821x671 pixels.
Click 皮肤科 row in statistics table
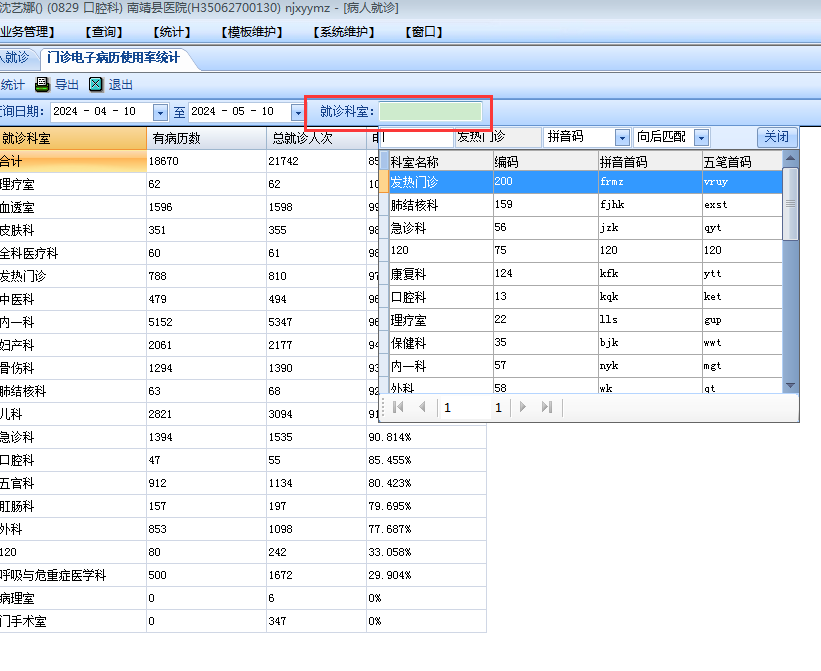188,230
